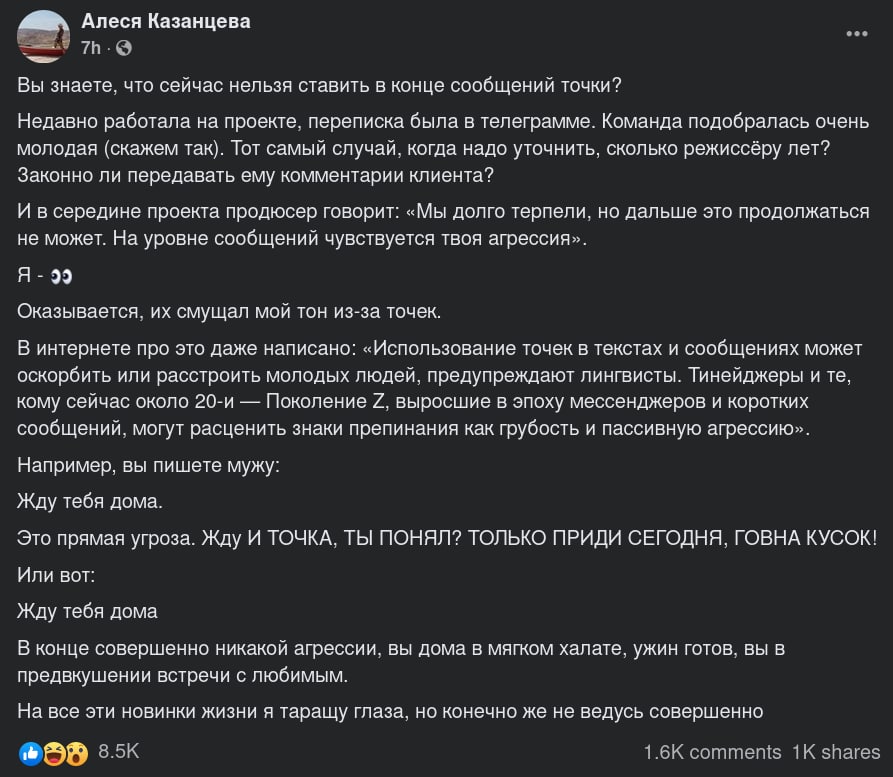This screenshot has height=777, width=893.
Task: Open Алеся Казанцева's profile via her name
Action: 165,21
